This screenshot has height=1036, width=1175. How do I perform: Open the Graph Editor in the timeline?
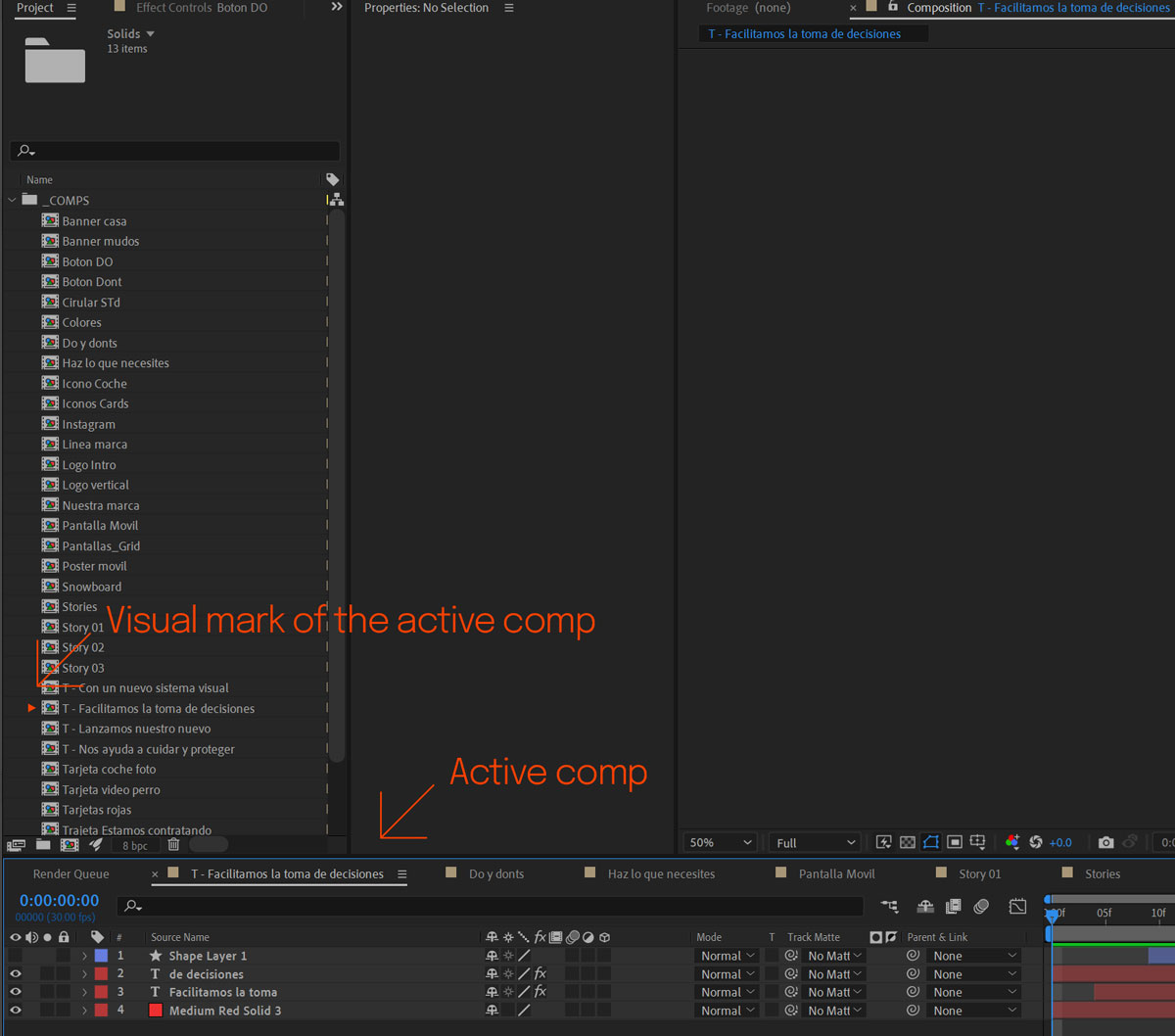(x=1016, y=907)
